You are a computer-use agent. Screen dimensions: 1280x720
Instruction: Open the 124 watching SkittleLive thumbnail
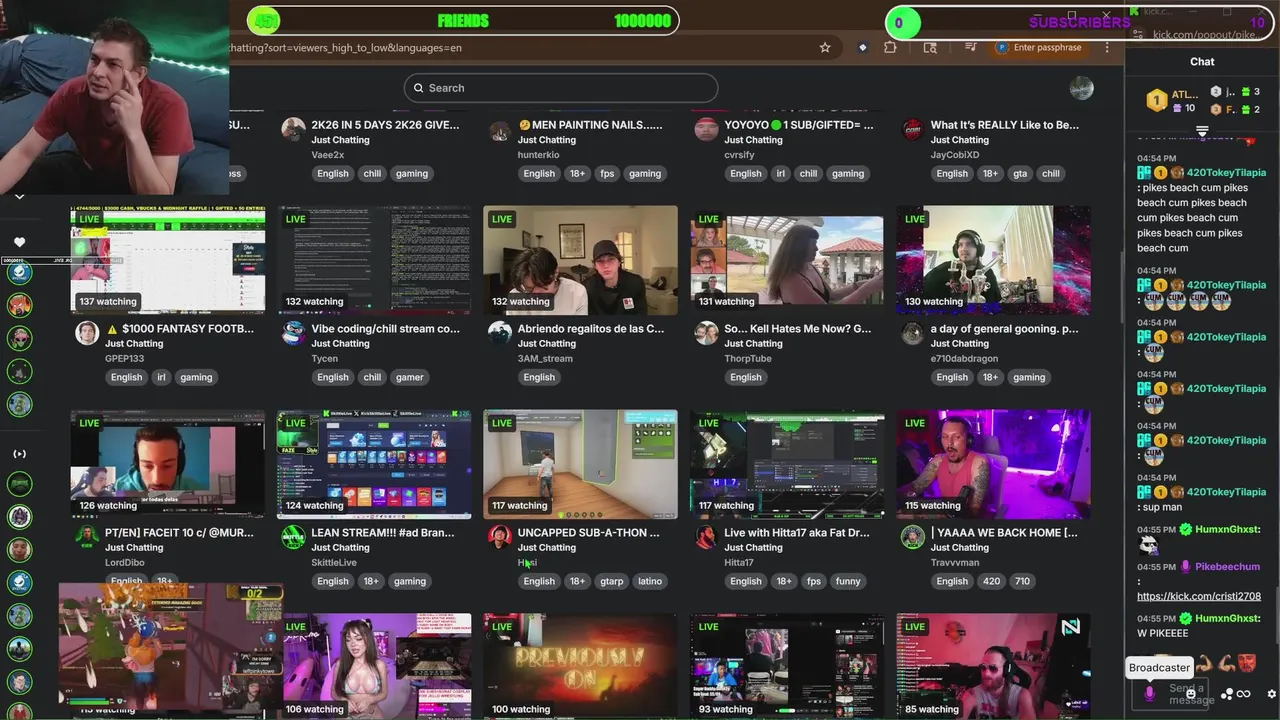(374, 464)
